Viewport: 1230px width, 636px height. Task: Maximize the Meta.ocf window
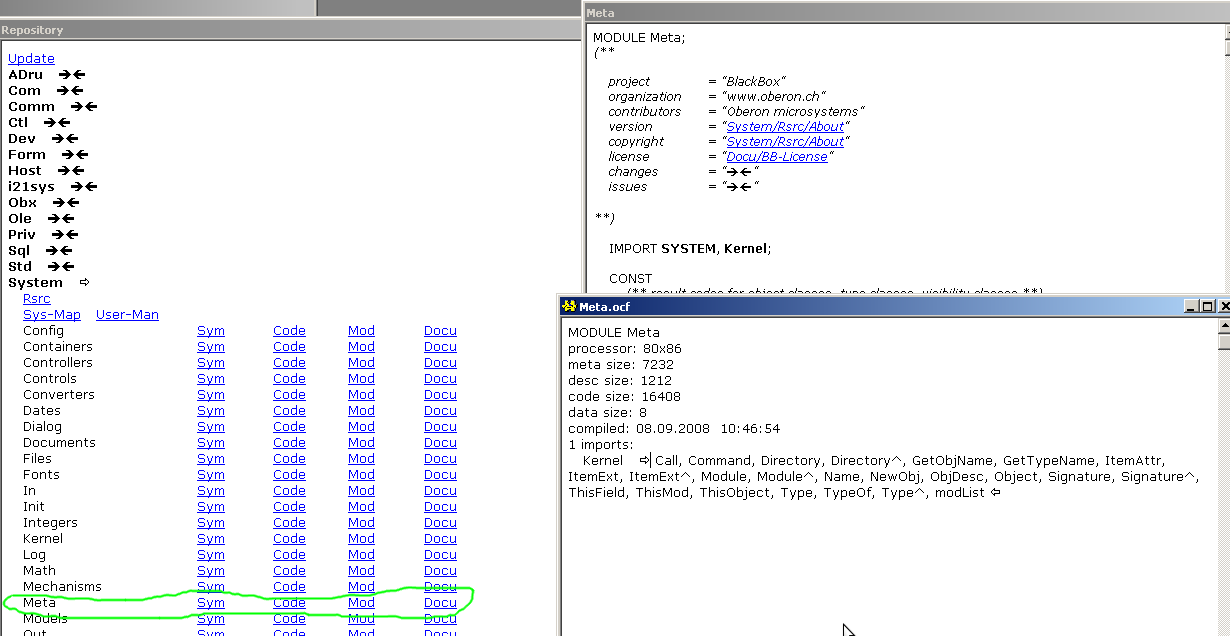(1207, 307)
